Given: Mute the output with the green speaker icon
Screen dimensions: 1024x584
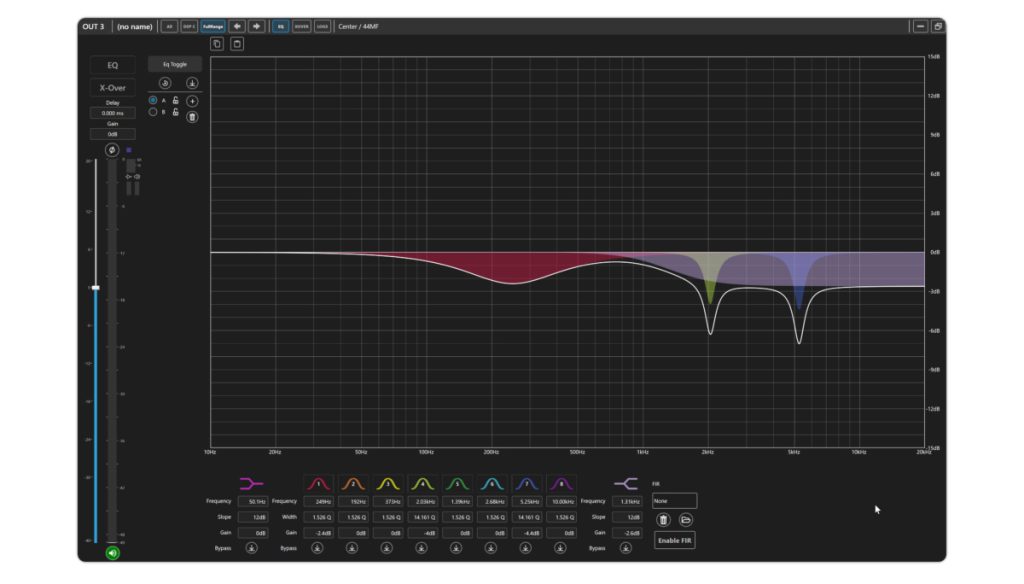Looking at the screenshot, I should pyautogui.click(x=112, y=553).
